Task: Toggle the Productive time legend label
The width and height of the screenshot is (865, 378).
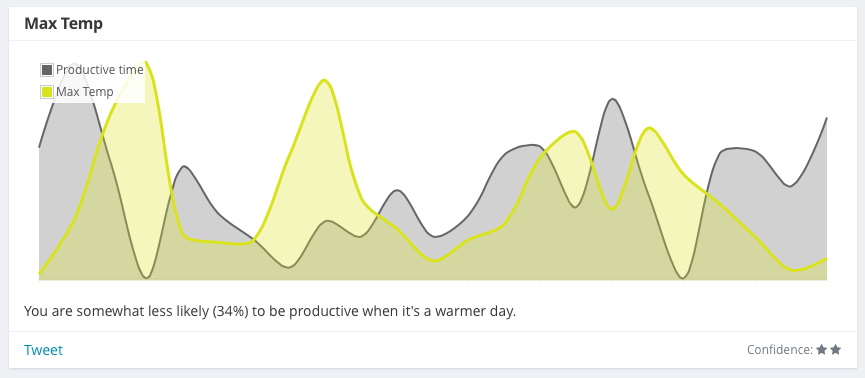Action: click(x=100, y=70)
